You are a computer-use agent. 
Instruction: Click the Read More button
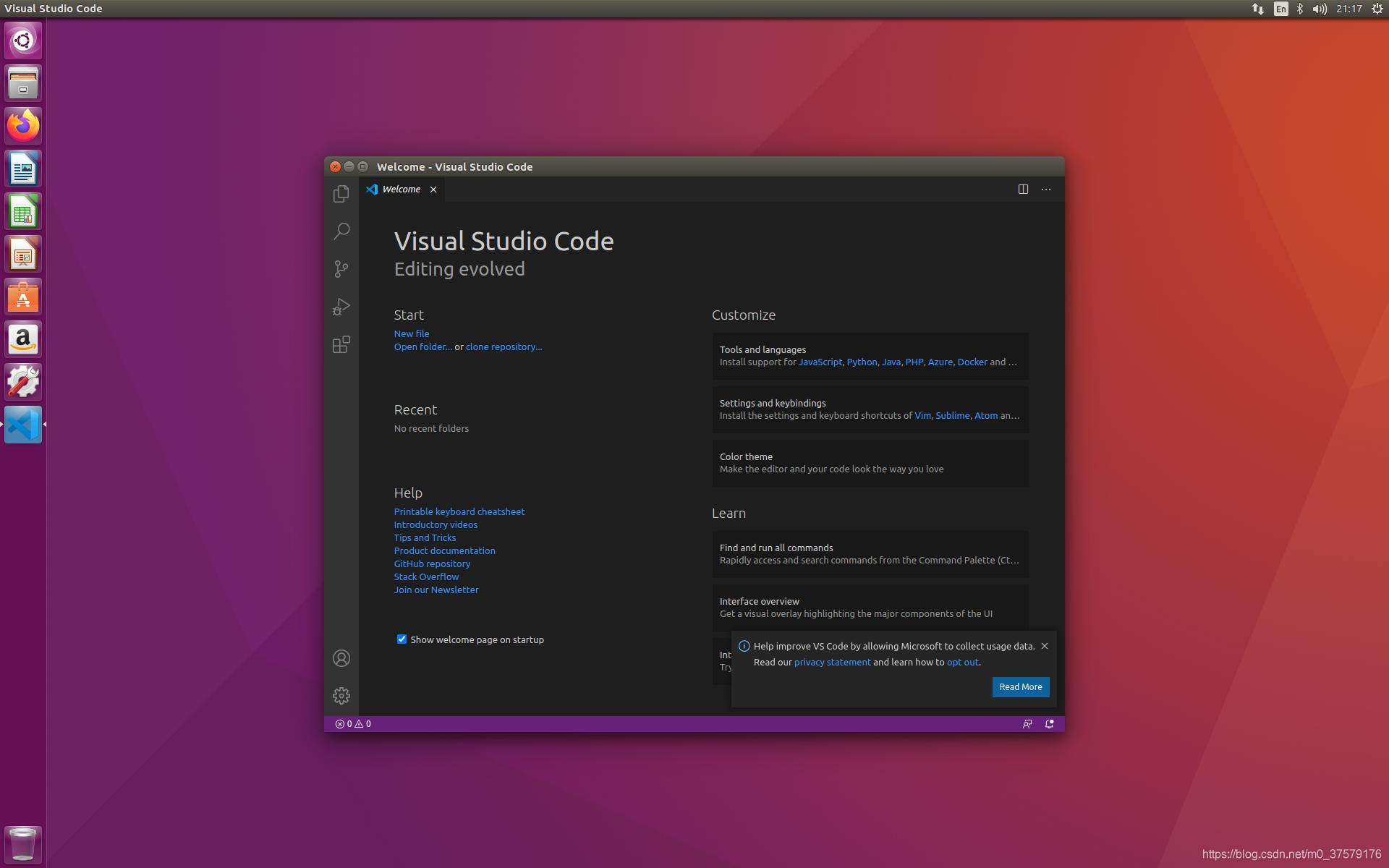(x=1020, y=687)
